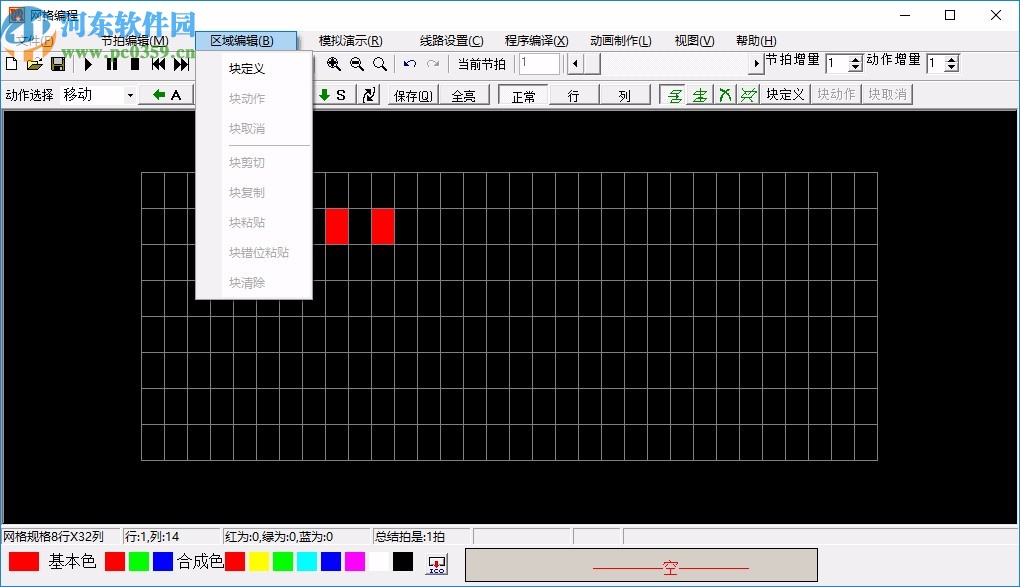This screenshot has width=1020, height=587.
Task: Select the black color swatch
Action: point(403,562)
